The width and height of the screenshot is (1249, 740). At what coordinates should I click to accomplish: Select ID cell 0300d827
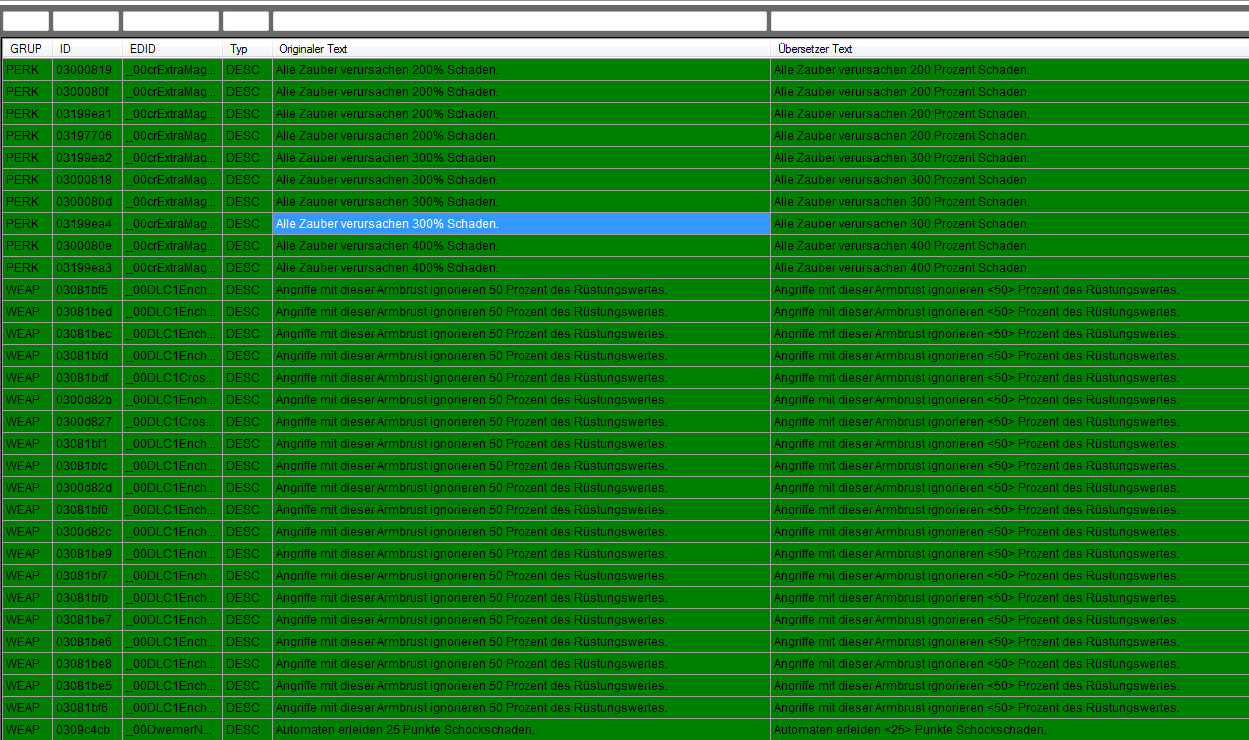84,422
